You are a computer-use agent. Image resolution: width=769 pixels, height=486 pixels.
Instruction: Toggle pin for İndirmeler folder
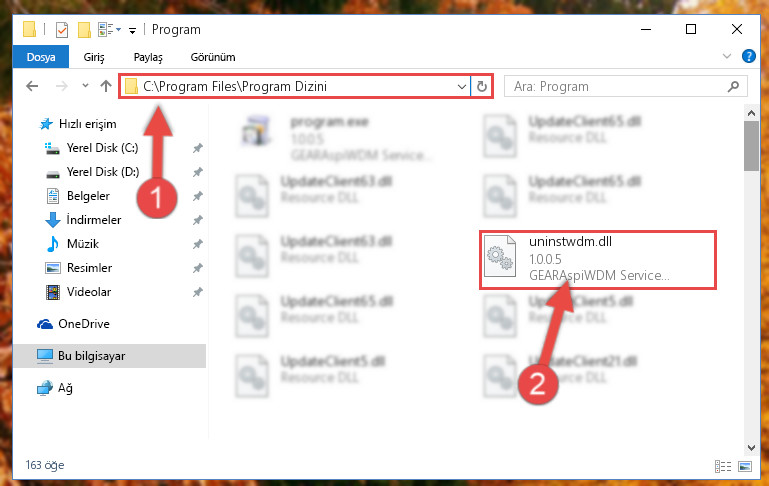(x=198, y=220)
